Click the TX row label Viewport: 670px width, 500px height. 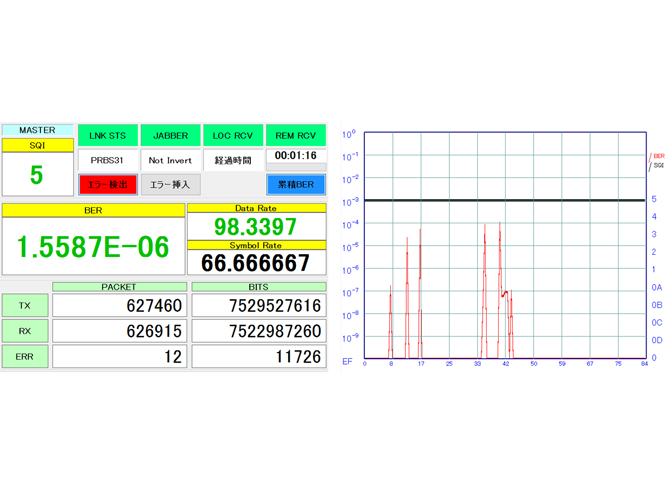[25, 306]
